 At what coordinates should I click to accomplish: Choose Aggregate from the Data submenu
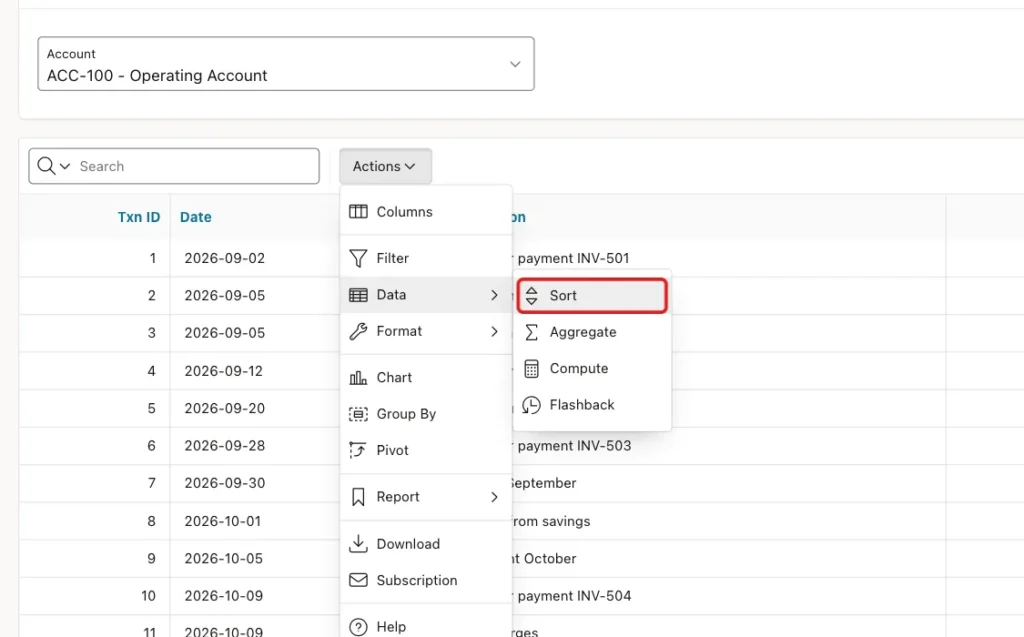tap(592, 332)
